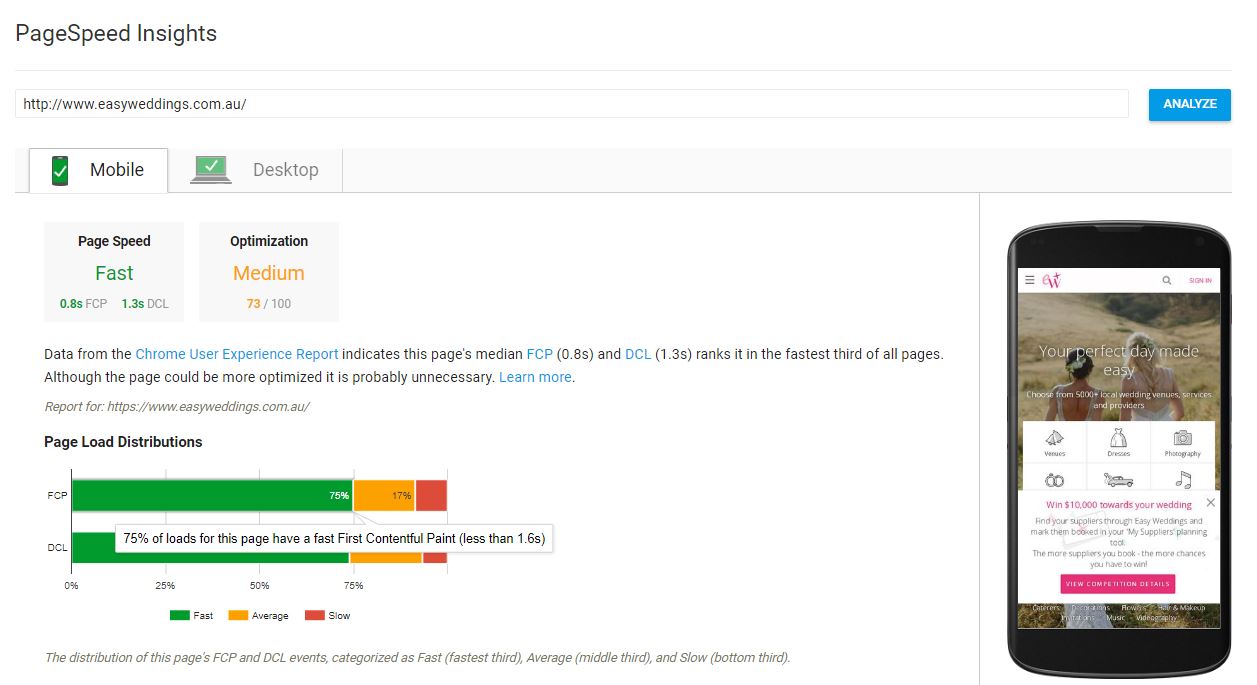The height and width of the screenshot is (685, 1257).
Task: Select the Photography camera icon
Action: [1182, 438]
